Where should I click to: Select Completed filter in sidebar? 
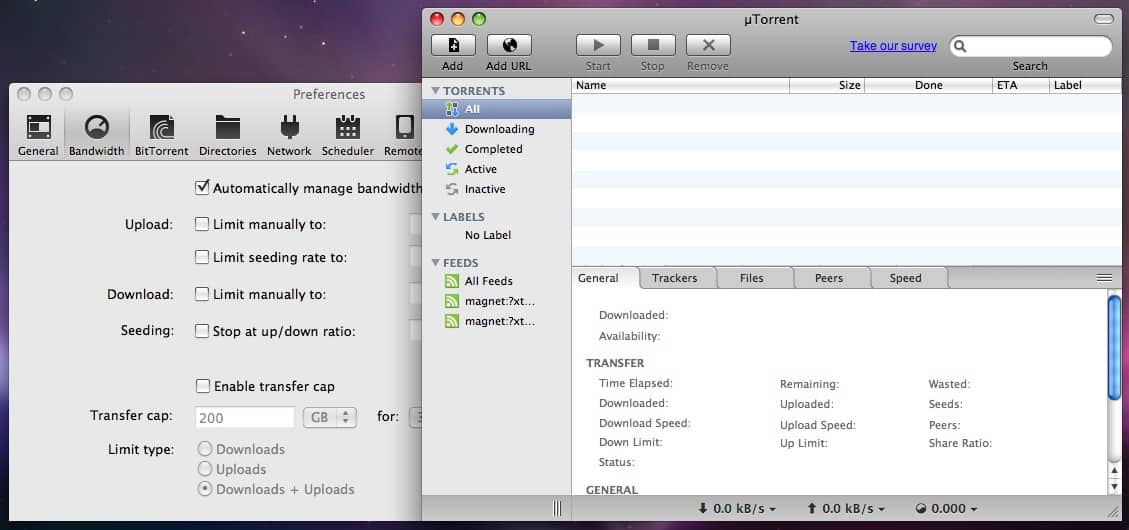pyautogui.click(x=497, y=149)
